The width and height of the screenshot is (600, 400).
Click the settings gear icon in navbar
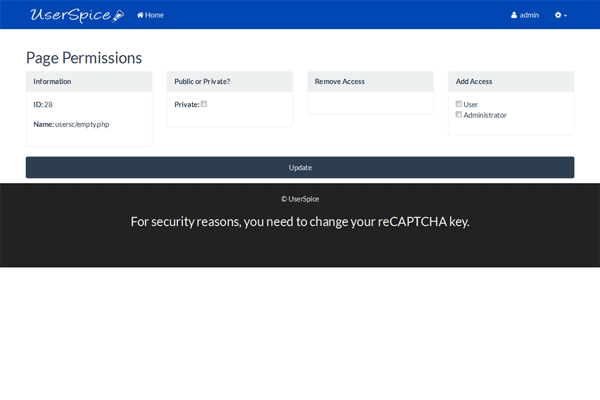(x=558, y=15)
